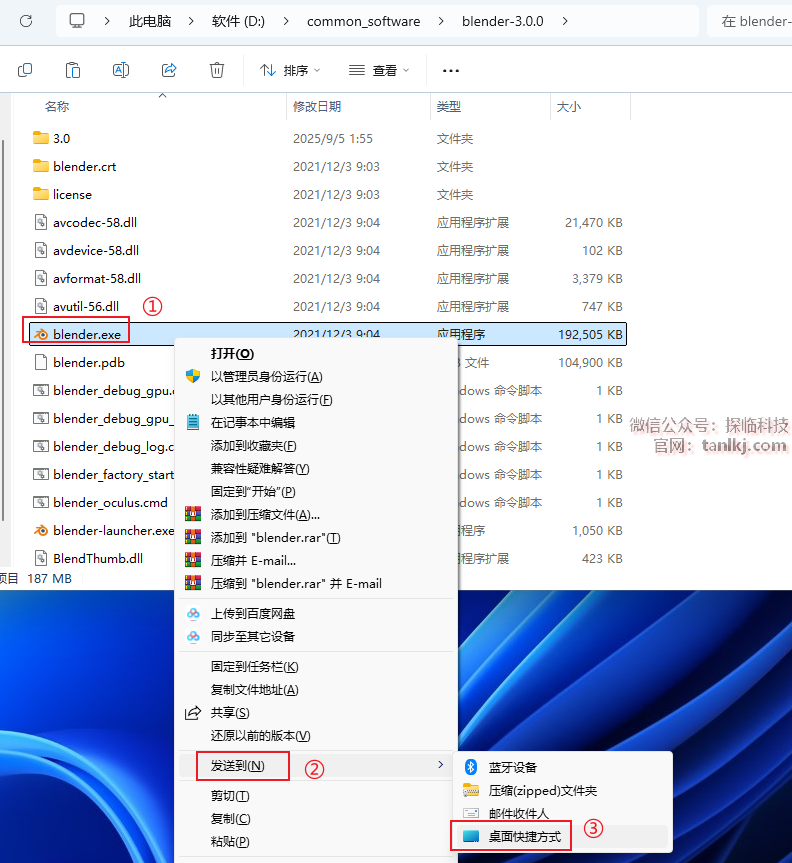This screenshot has height=863, width=792.
Task: Click the refresh icon in address bar
Action: pyautogui.click(x=26, y=21)
